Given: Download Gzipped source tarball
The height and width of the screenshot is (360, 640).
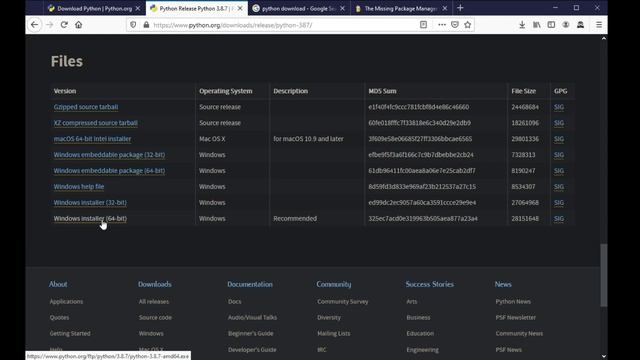Looking at the screenshot, I should point(86,107).
